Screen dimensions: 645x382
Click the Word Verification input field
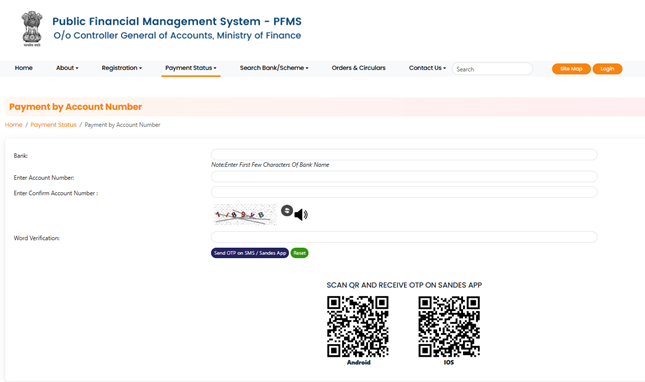pyautogui.click(x=404, y=237)
